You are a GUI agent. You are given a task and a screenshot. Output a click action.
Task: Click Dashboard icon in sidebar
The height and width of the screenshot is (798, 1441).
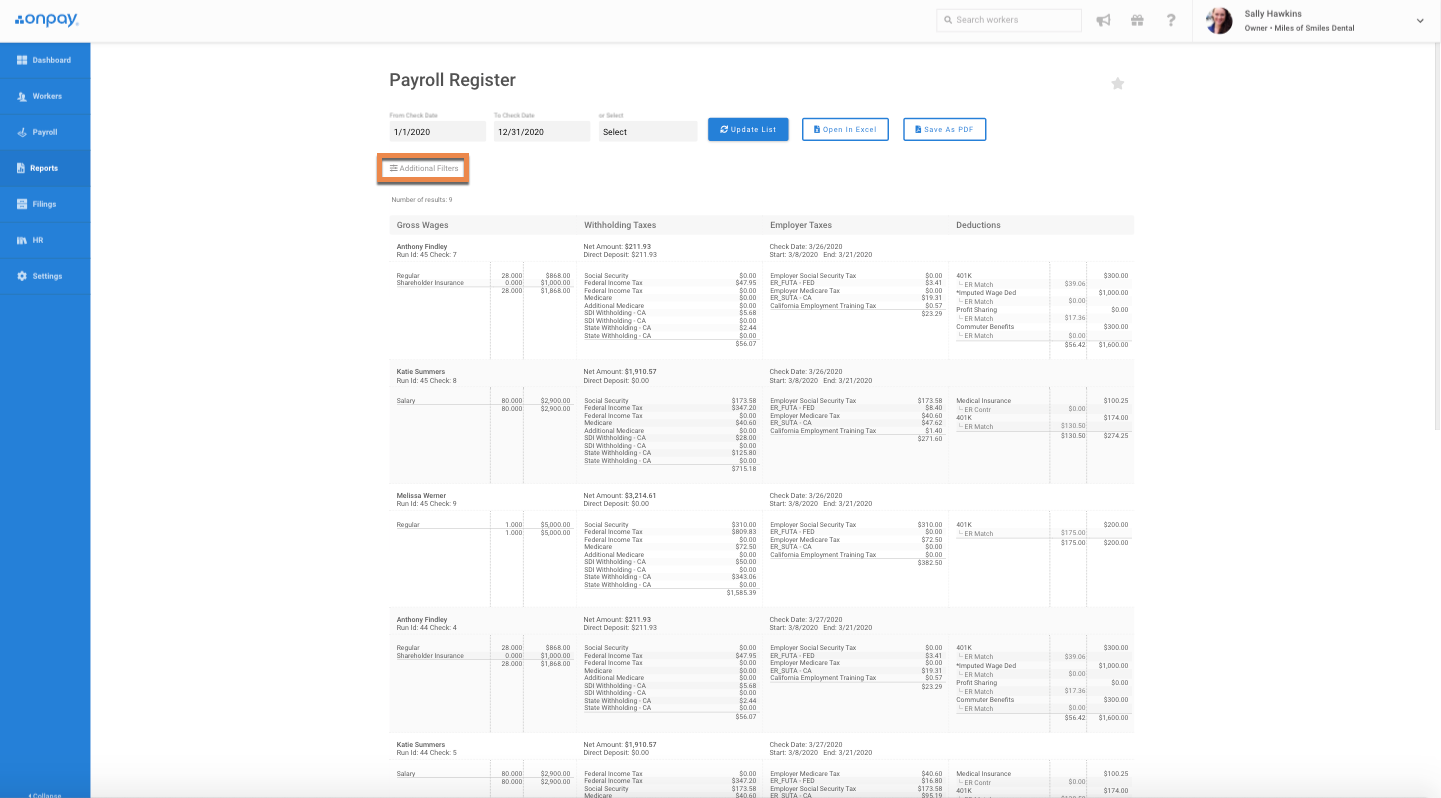click(21, 60)
